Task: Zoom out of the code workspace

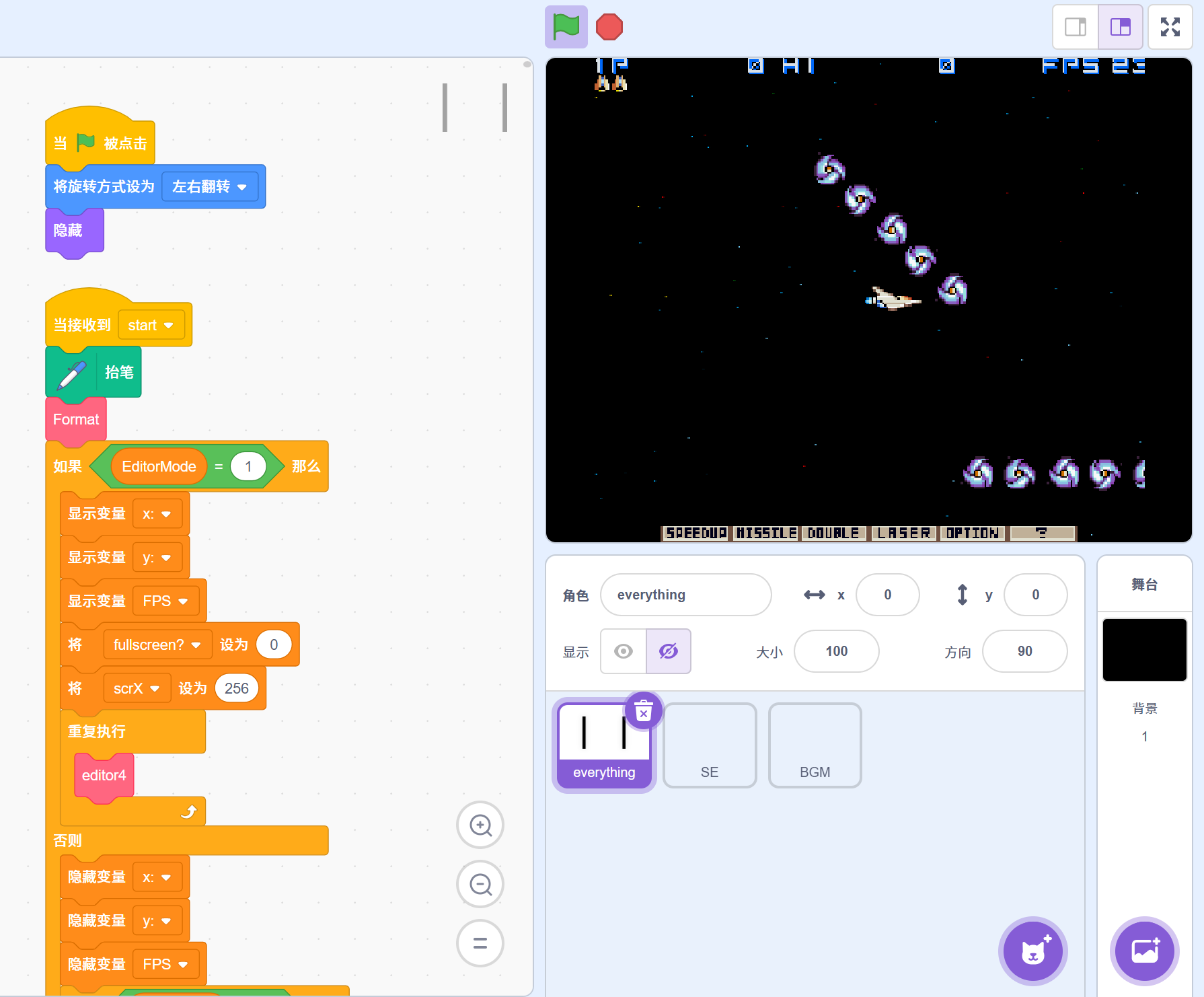Action: (480, 884)
